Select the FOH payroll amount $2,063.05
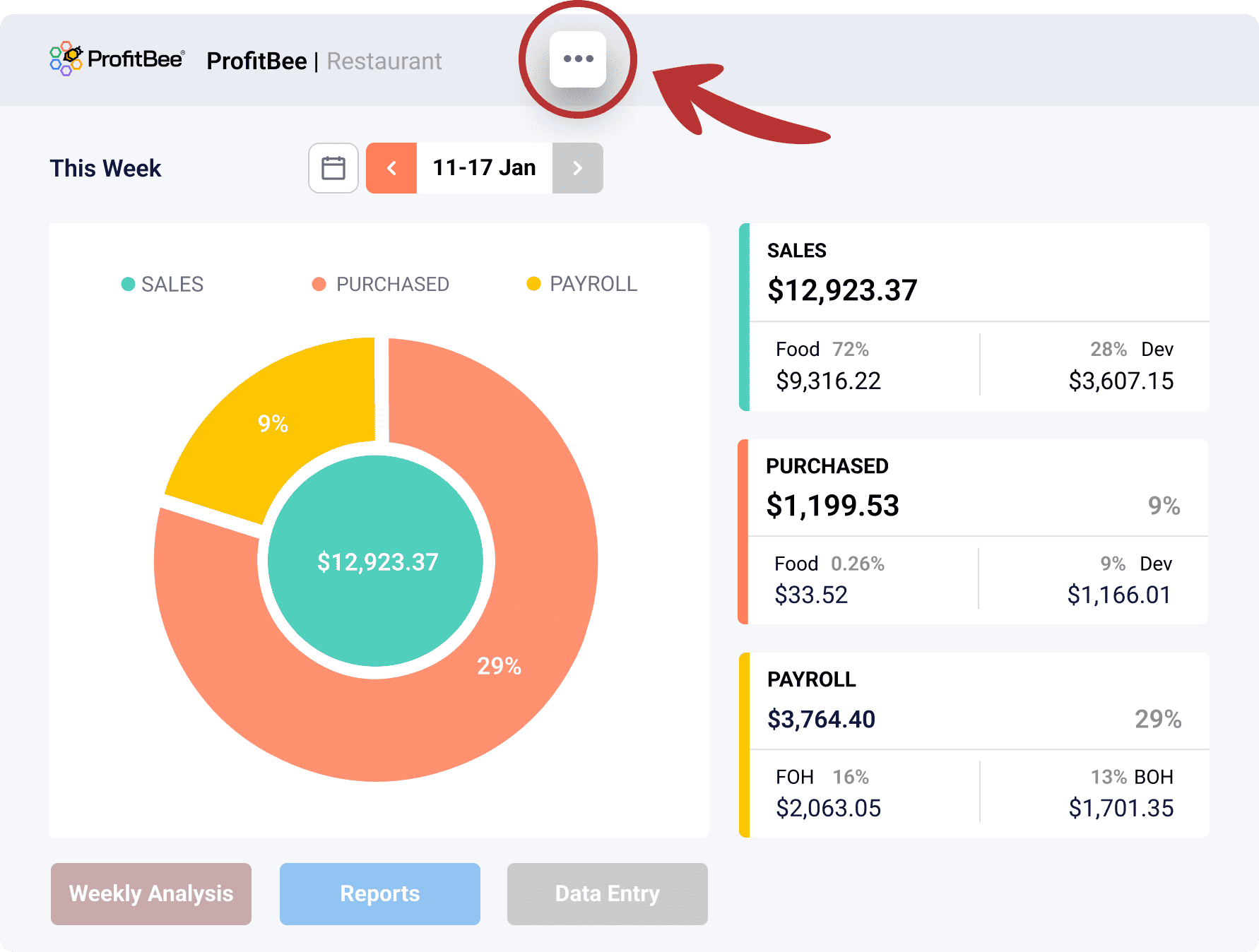Image resolution: width=1259 pixels, height=952 pixels. pos(828,808)
